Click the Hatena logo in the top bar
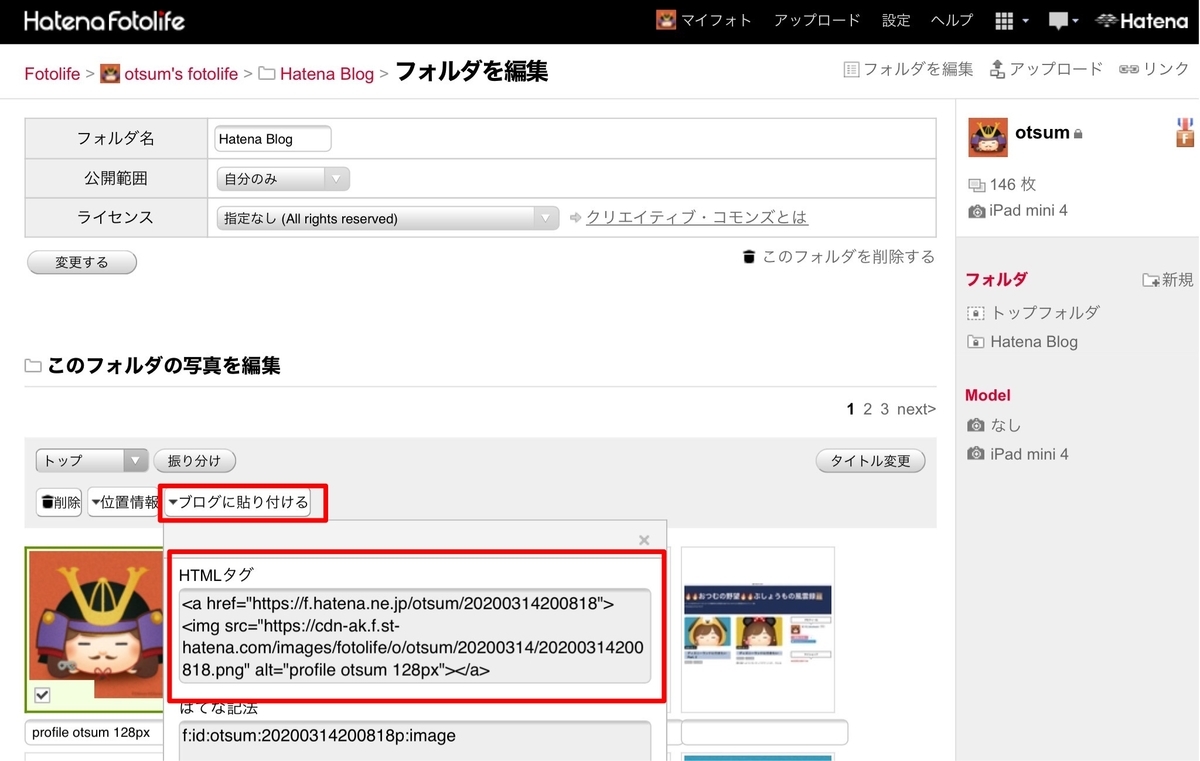This screenshot has width=1200, height=761. pos(1141,20)
